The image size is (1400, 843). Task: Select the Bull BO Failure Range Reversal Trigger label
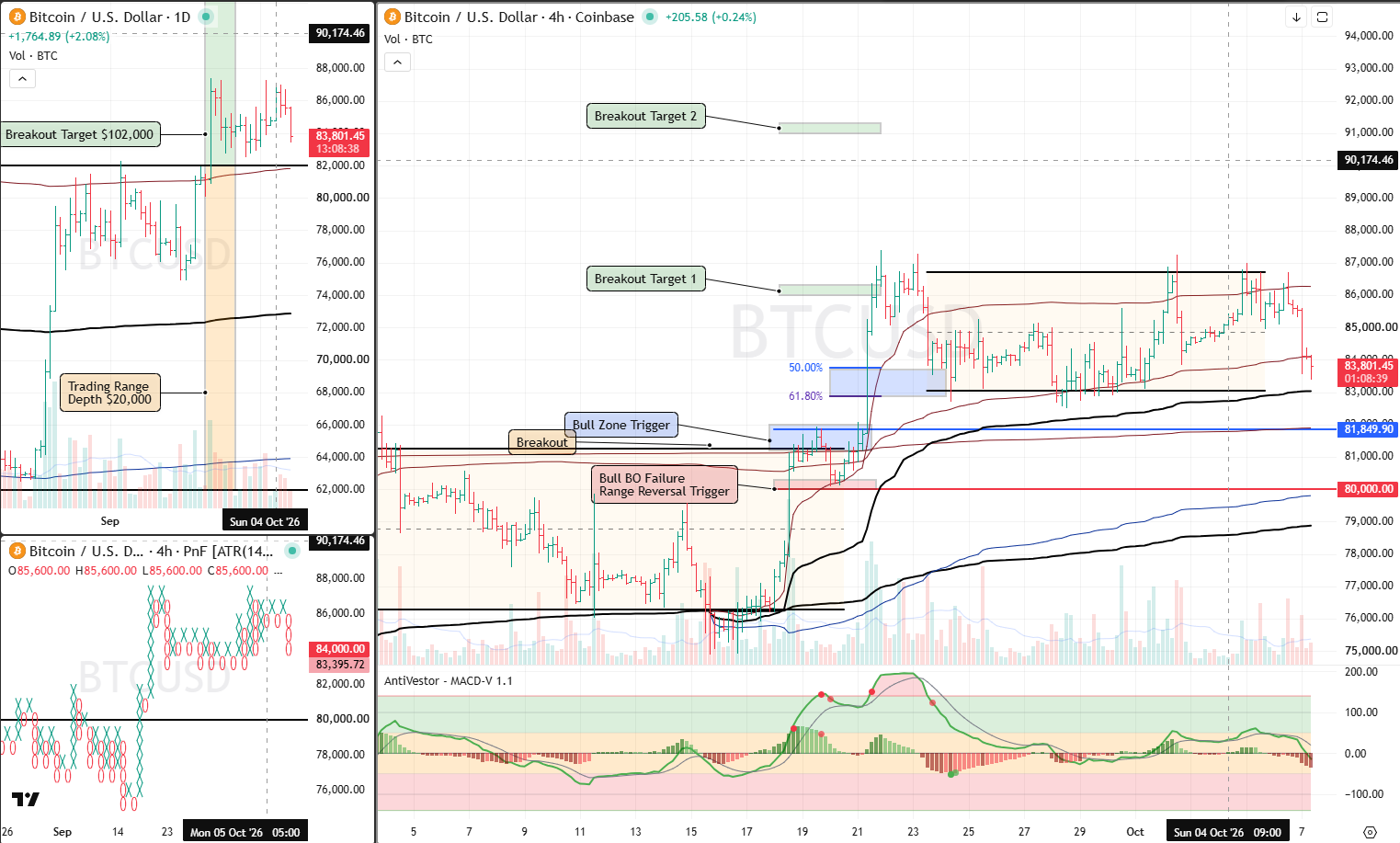tap(664, 484)
